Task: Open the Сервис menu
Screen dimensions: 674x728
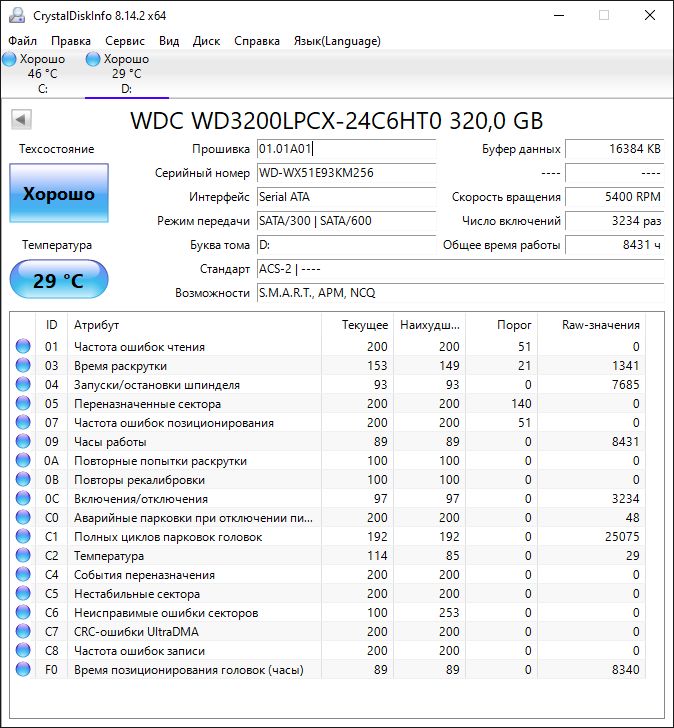Action: (x=125, y=41)
